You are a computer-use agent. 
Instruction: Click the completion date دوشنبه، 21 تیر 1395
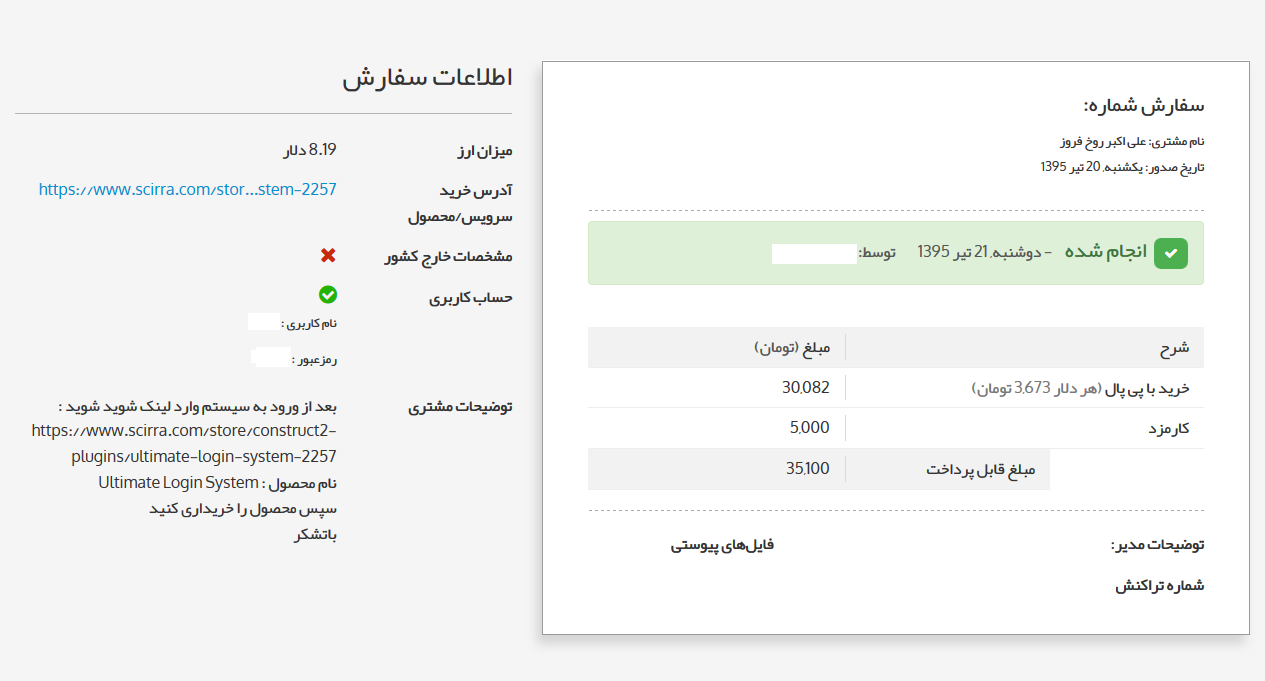[981, 253]
